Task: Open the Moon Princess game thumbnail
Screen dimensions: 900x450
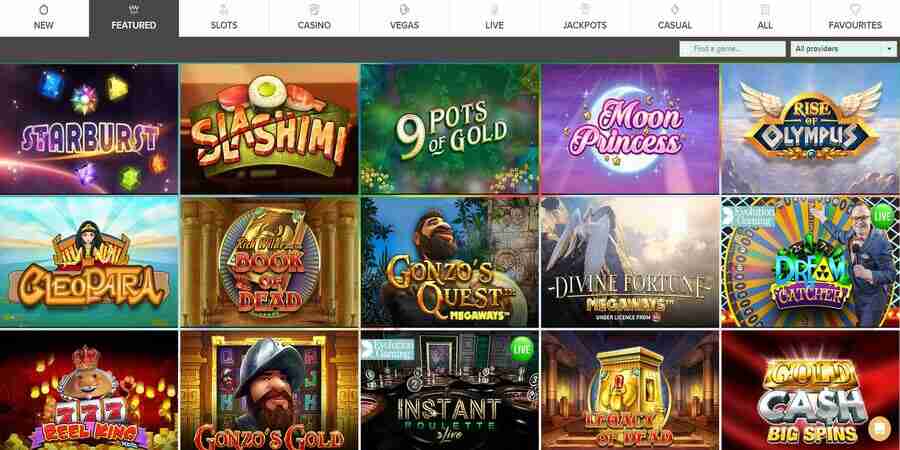Action: (x=630, y=129)
